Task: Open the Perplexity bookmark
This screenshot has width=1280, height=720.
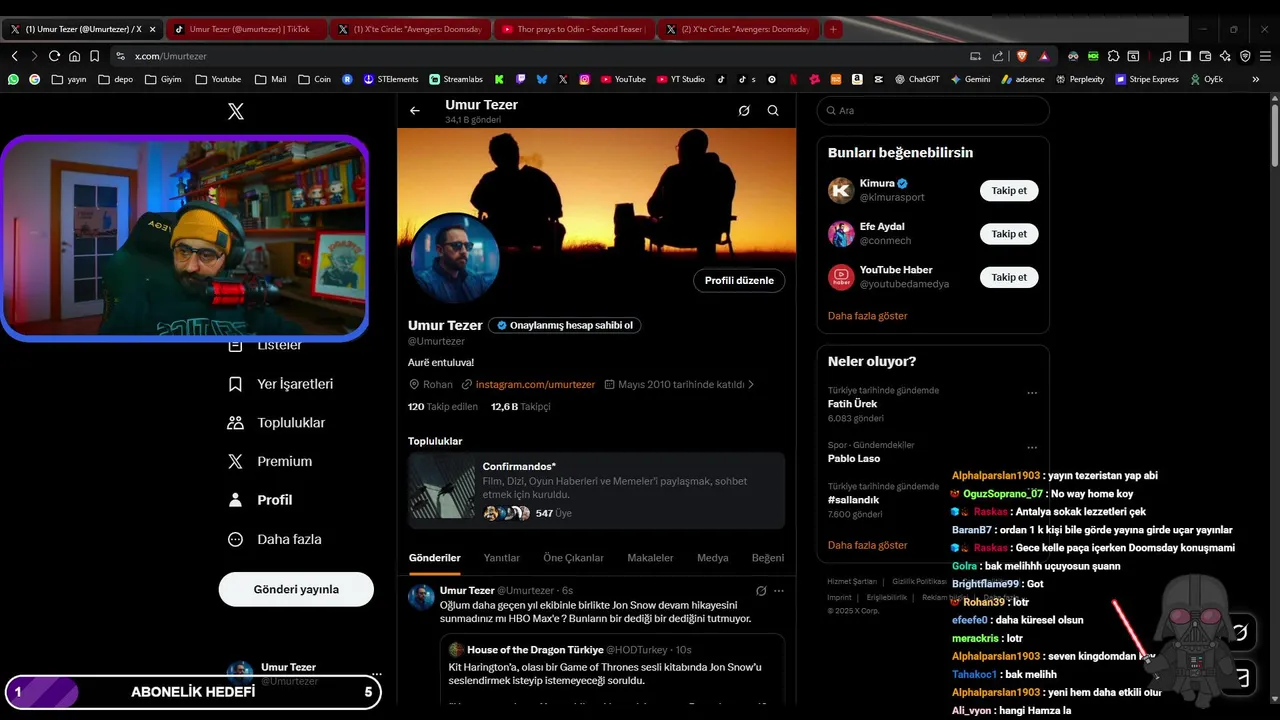Action: (1080, 79)
